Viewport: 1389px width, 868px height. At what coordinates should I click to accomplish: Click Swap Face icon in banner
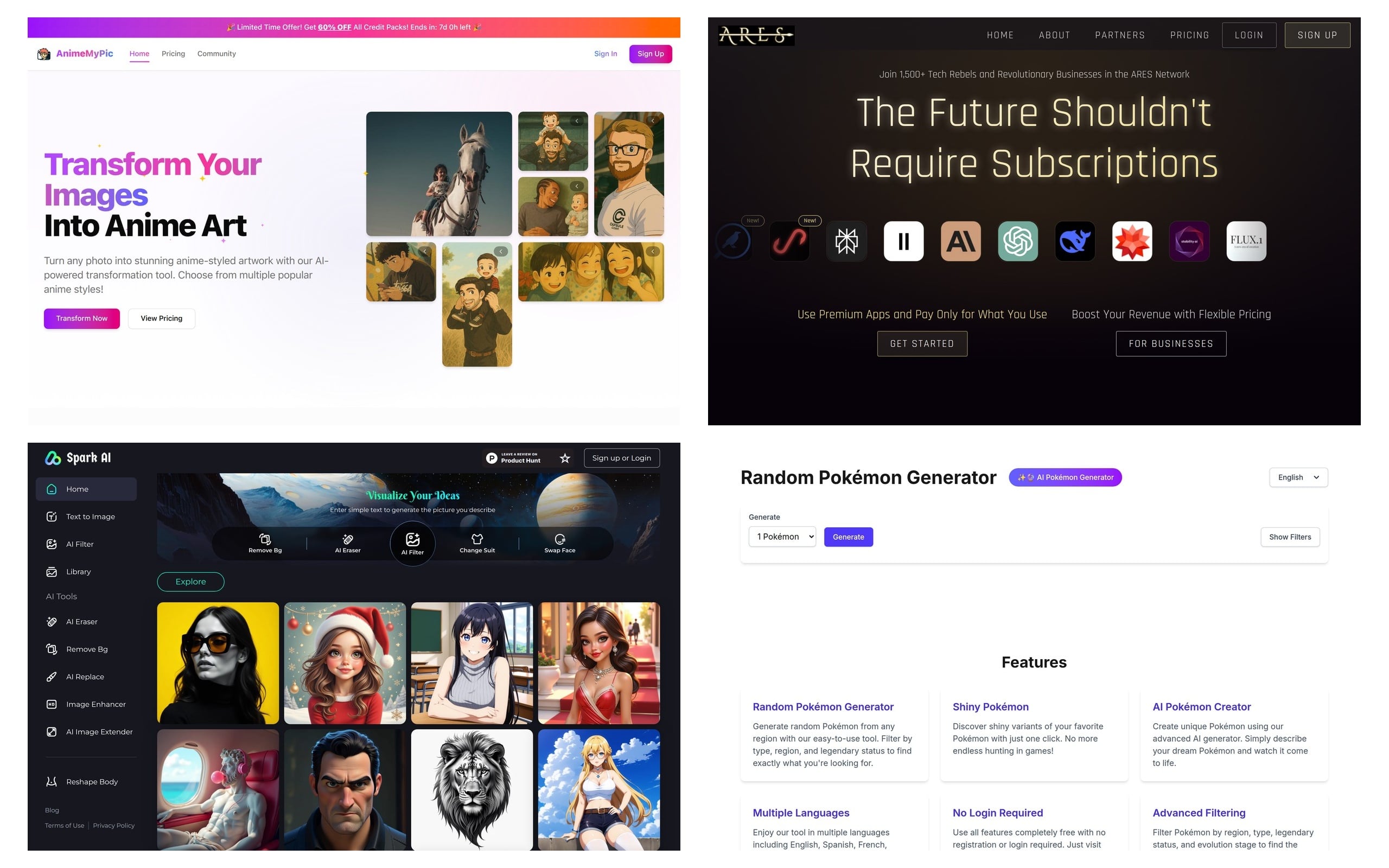pos(559,539)
